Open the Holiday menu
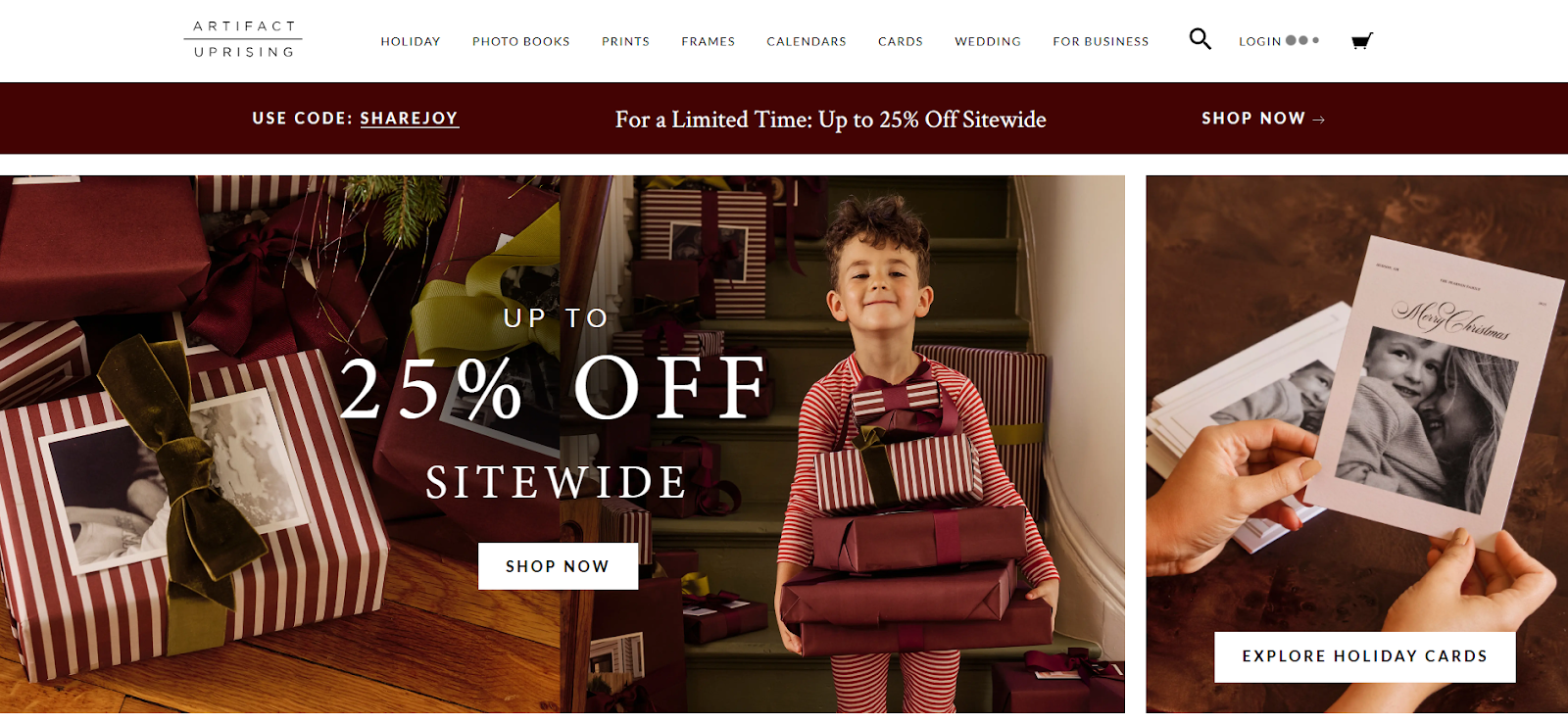The height and width of the screenshot is (724, 1568). [411, 41]
